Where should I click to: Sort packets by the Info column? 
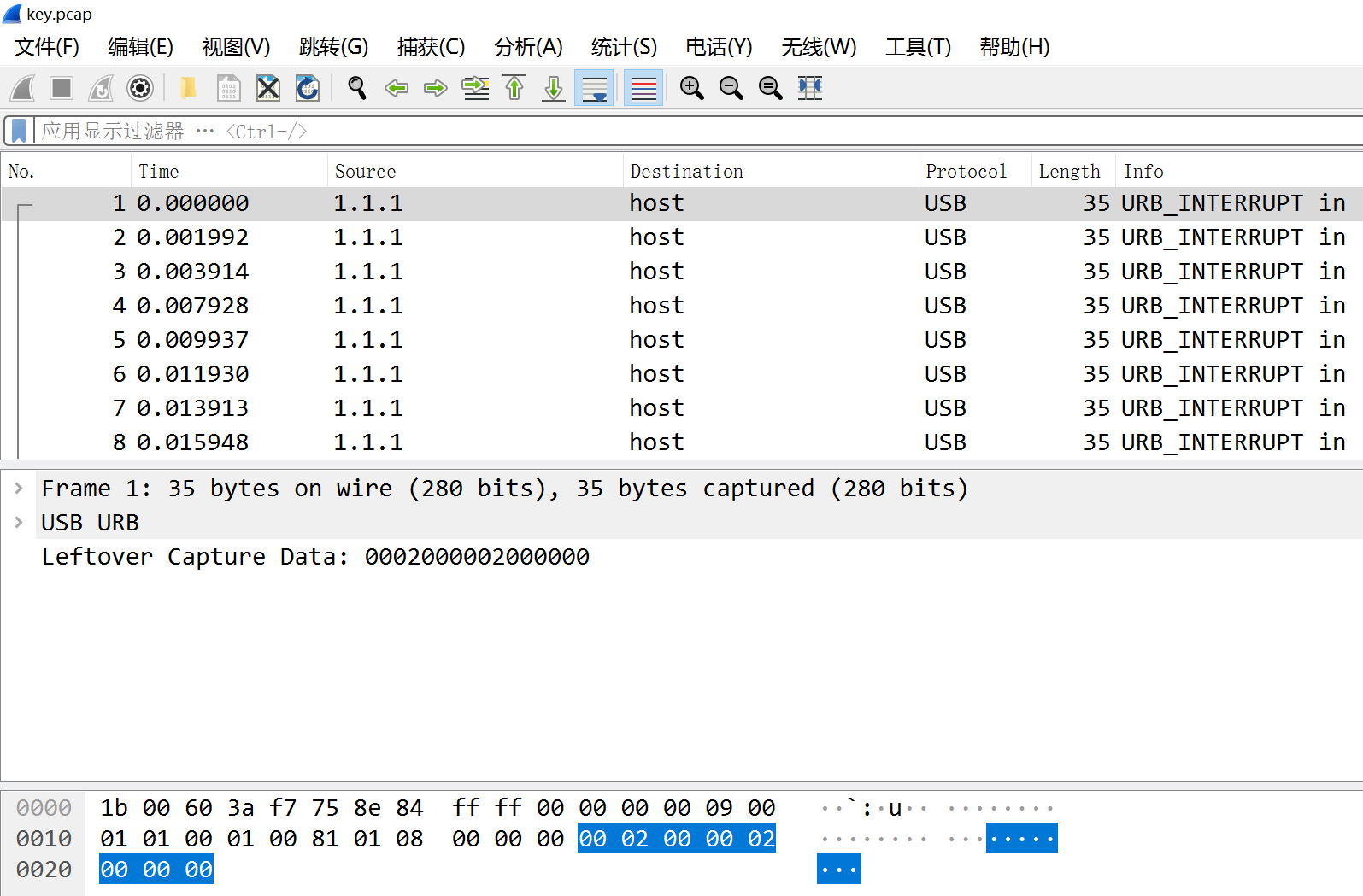click(x=1240, y=171)
